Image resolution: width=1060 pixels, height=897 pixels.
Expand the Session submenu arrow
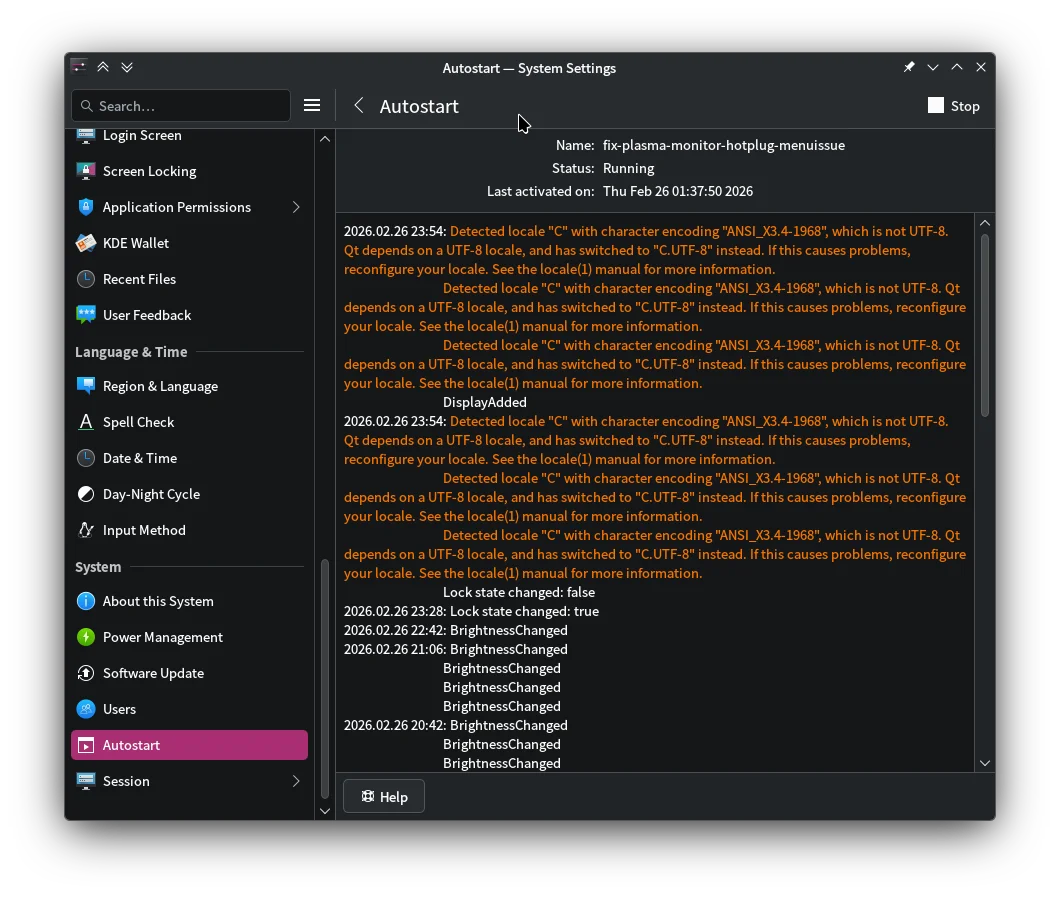pyautogui.click(x=296, y=781)
